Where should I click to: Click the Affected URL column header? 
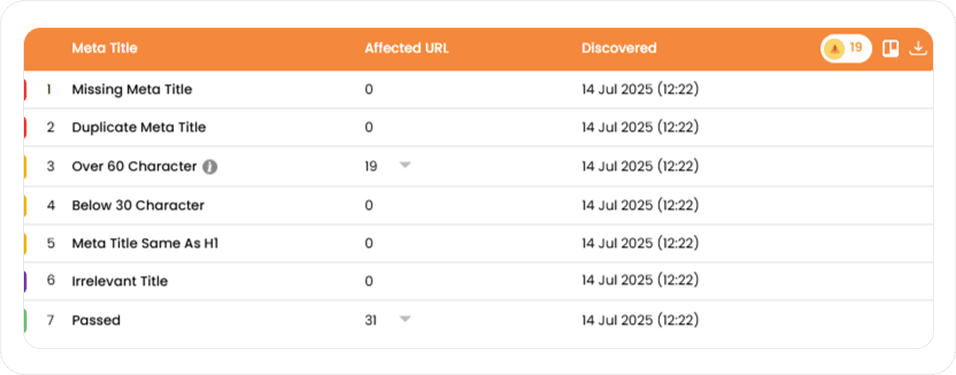click(407, 48)
